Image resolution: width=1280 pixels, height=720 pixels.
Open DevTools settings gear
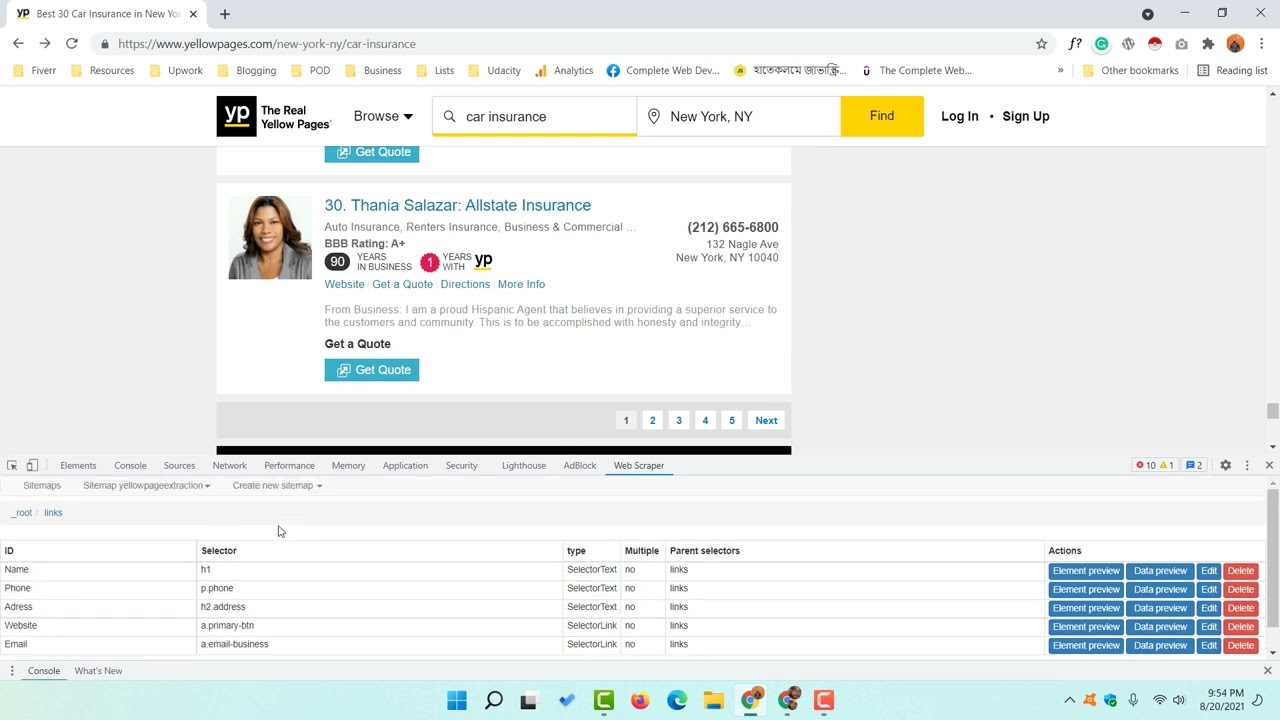click(x=1225, y=466)
